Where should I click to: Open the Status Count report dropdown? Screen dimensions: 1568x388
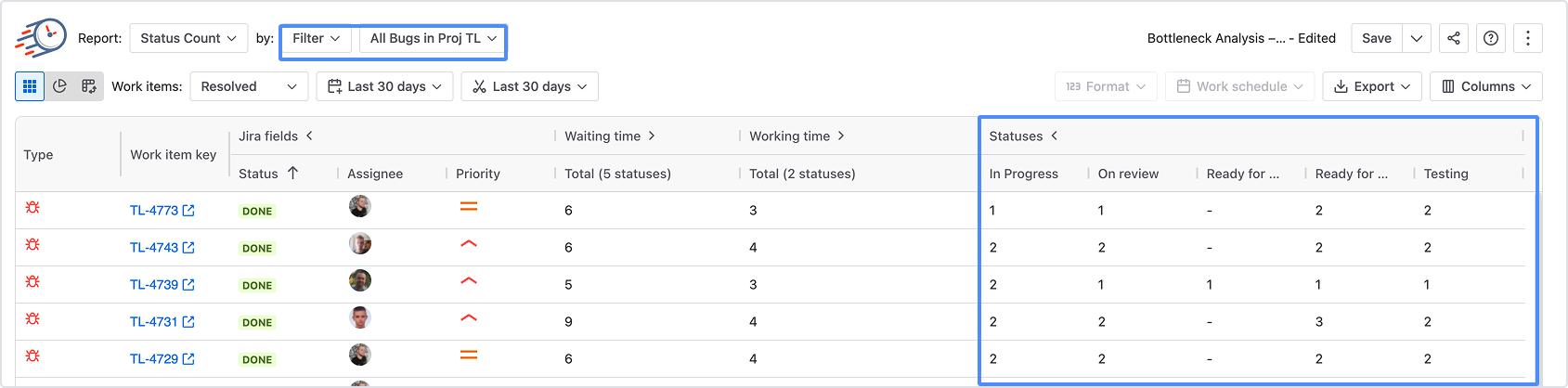pos(188,38)
